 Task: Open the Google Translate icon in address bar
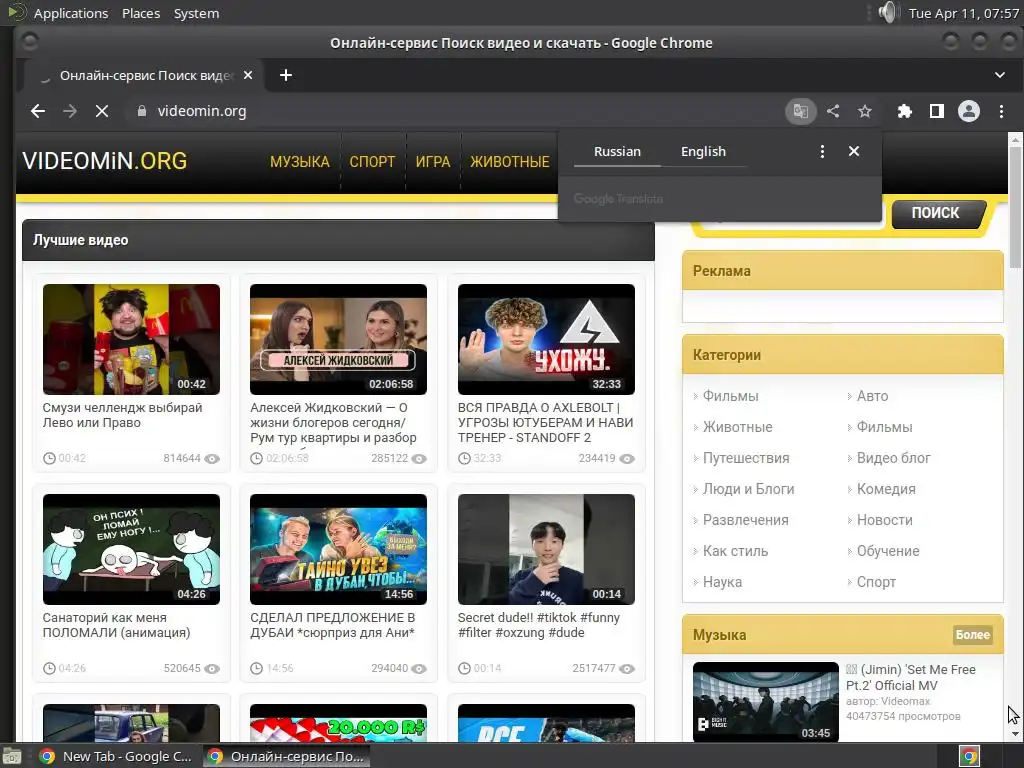pyautogui.click(x=801, y=111)
